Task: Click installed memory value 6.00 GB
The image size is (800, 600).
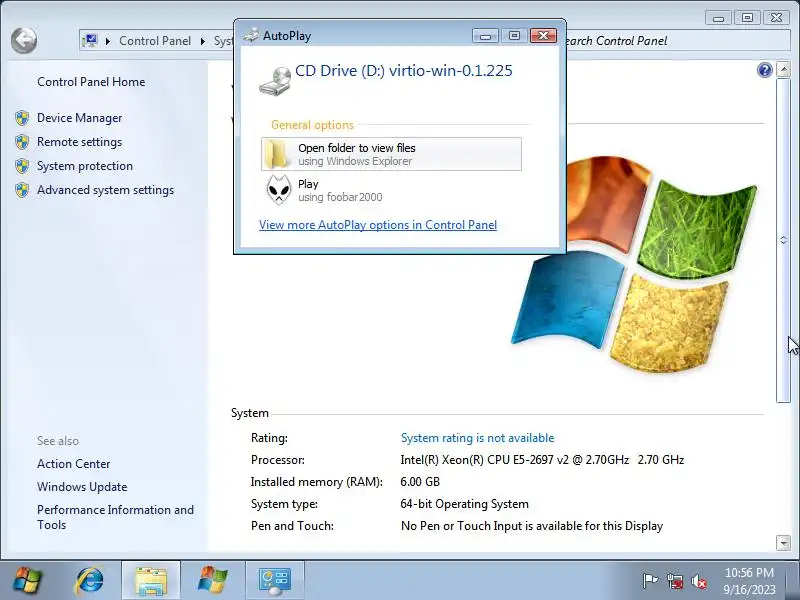Action: pos(420,482)
